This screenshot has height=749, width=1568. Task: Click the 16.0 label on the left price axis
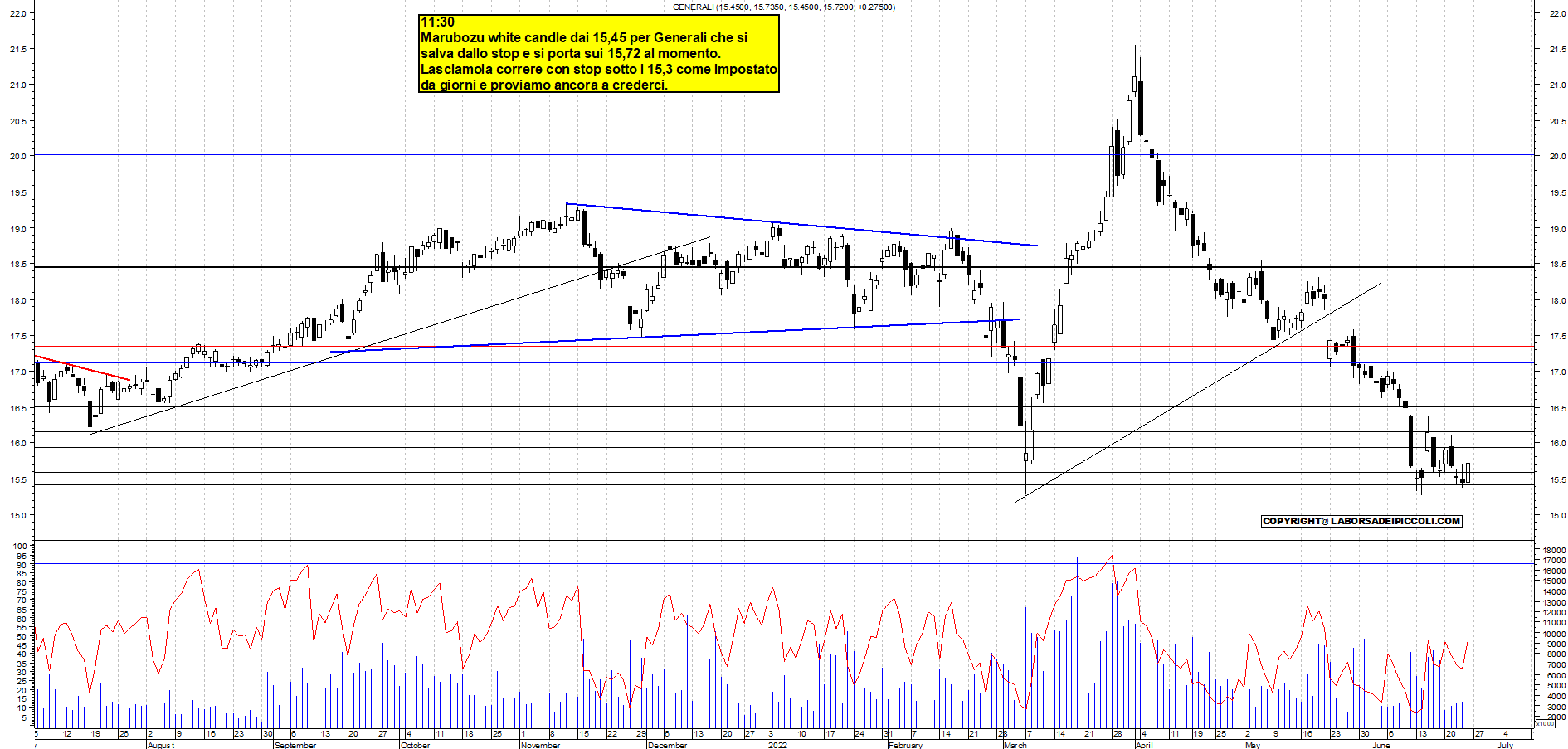point(17,444)
